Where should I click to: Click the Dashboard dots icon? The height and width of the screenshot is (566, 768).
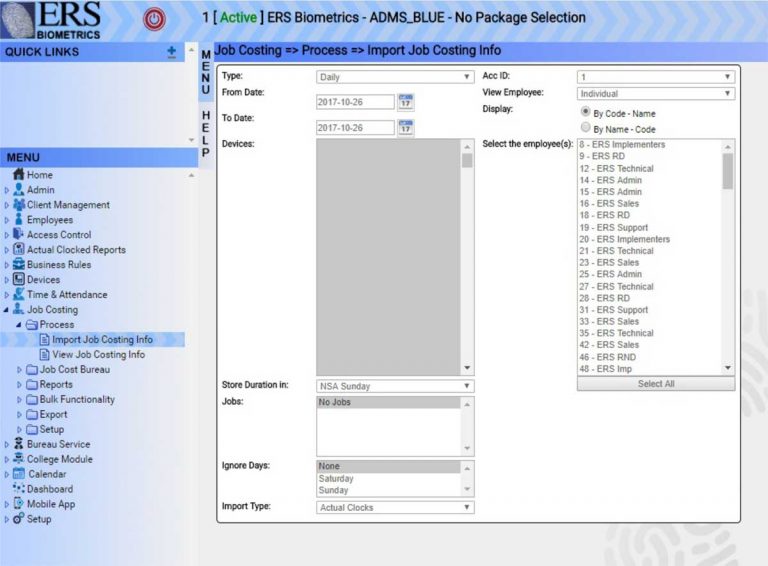(19, 489)
